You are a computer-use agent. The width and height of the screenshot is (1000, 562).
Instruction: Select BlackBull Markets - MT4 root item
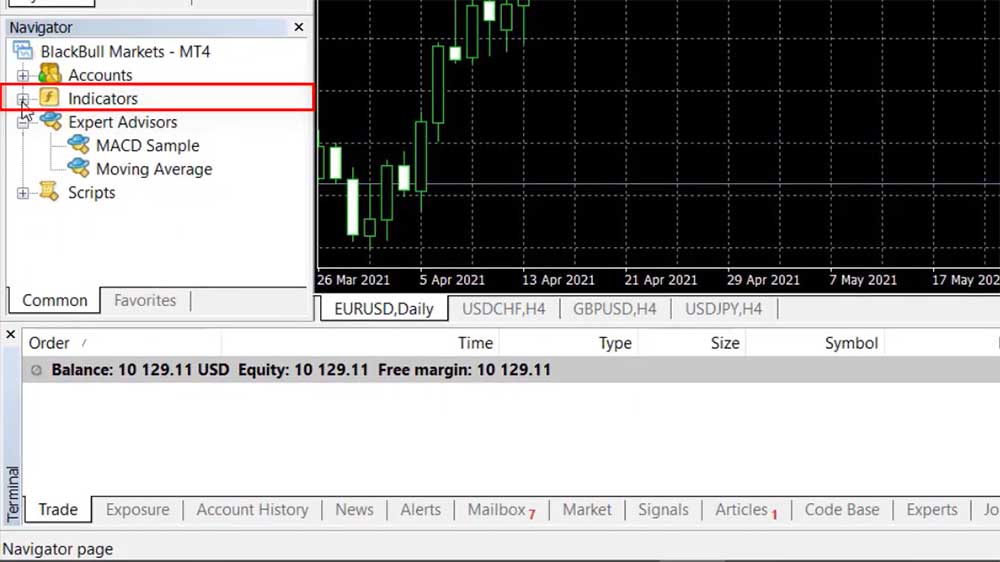point(125,51)
